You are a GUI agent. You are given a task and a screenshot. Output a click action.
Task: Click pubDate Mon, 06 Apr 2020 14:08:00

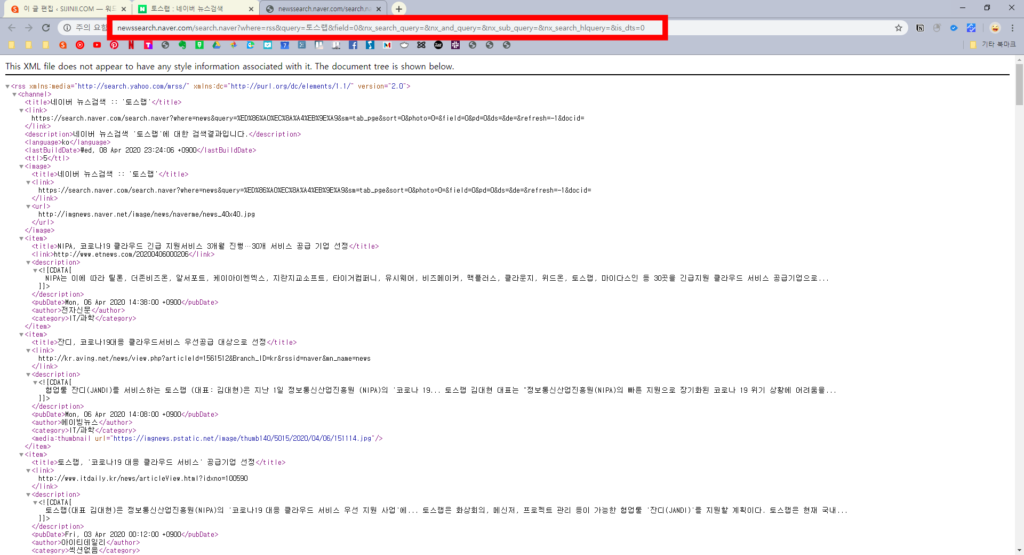tap(123, 415)
